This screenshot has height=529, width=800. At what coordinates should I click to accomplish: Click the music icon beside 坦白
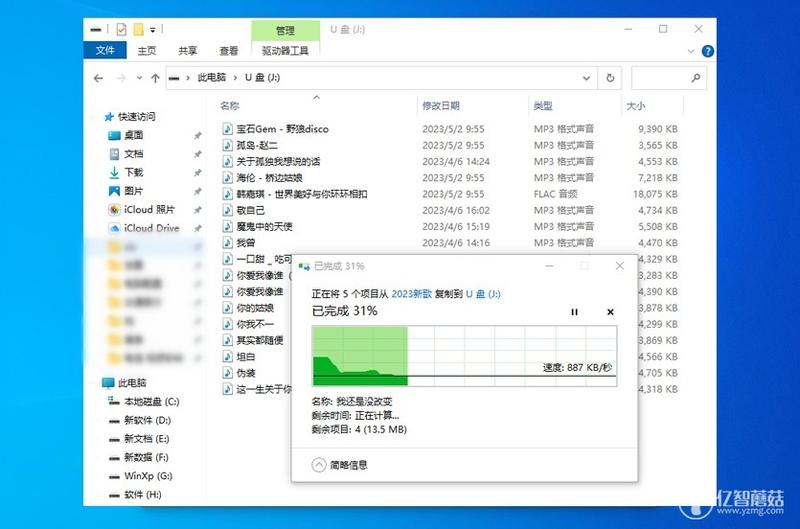tap(228, 357)
